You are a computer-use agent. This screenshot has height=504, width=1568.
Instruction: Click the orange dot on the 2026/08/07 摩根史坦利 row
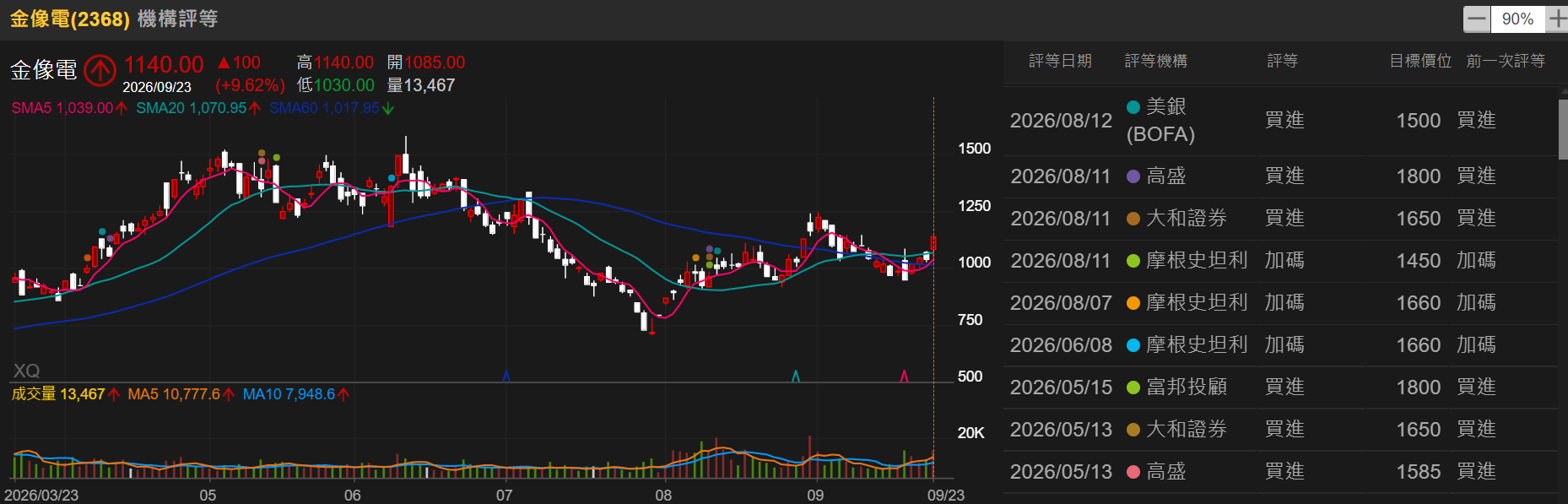(x=1133, y=303)
